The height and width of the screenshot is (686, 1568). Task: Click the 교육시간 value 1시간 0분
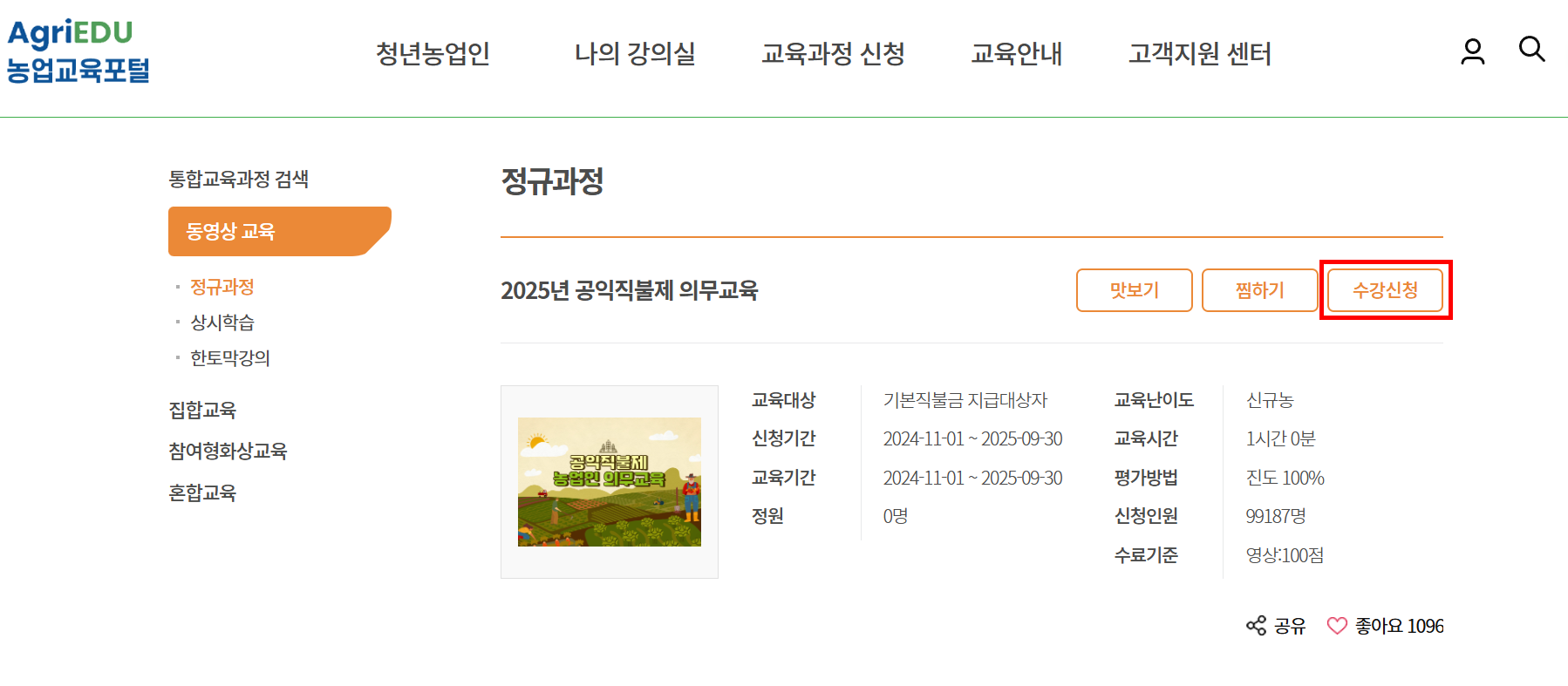tap(1280, 438)
